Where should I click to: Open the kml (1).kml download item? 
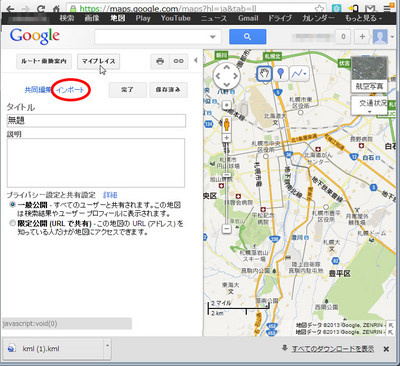click(53, 349)
